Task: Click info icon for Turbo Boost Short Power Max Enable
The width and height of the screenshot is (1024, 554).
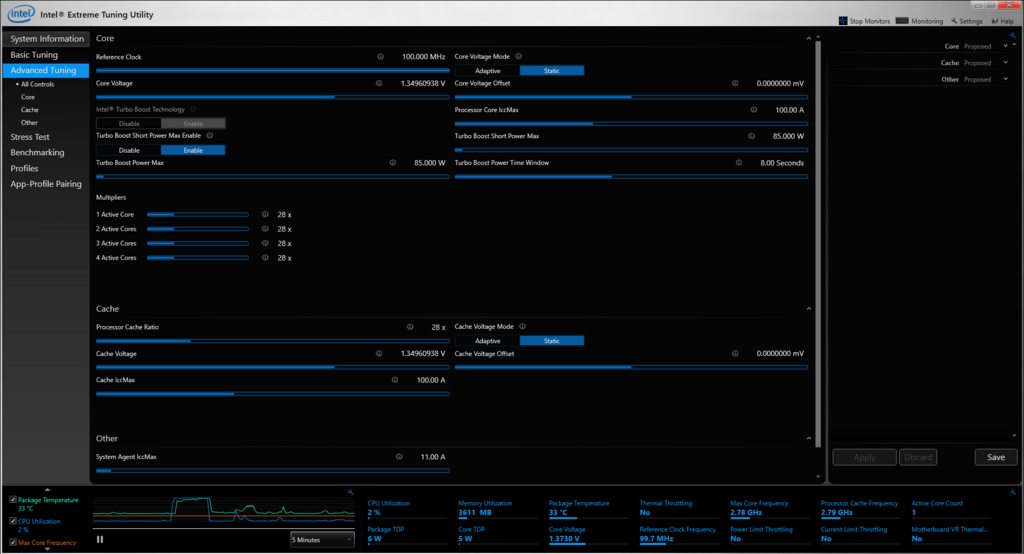Action: click(x=210, y=135)
